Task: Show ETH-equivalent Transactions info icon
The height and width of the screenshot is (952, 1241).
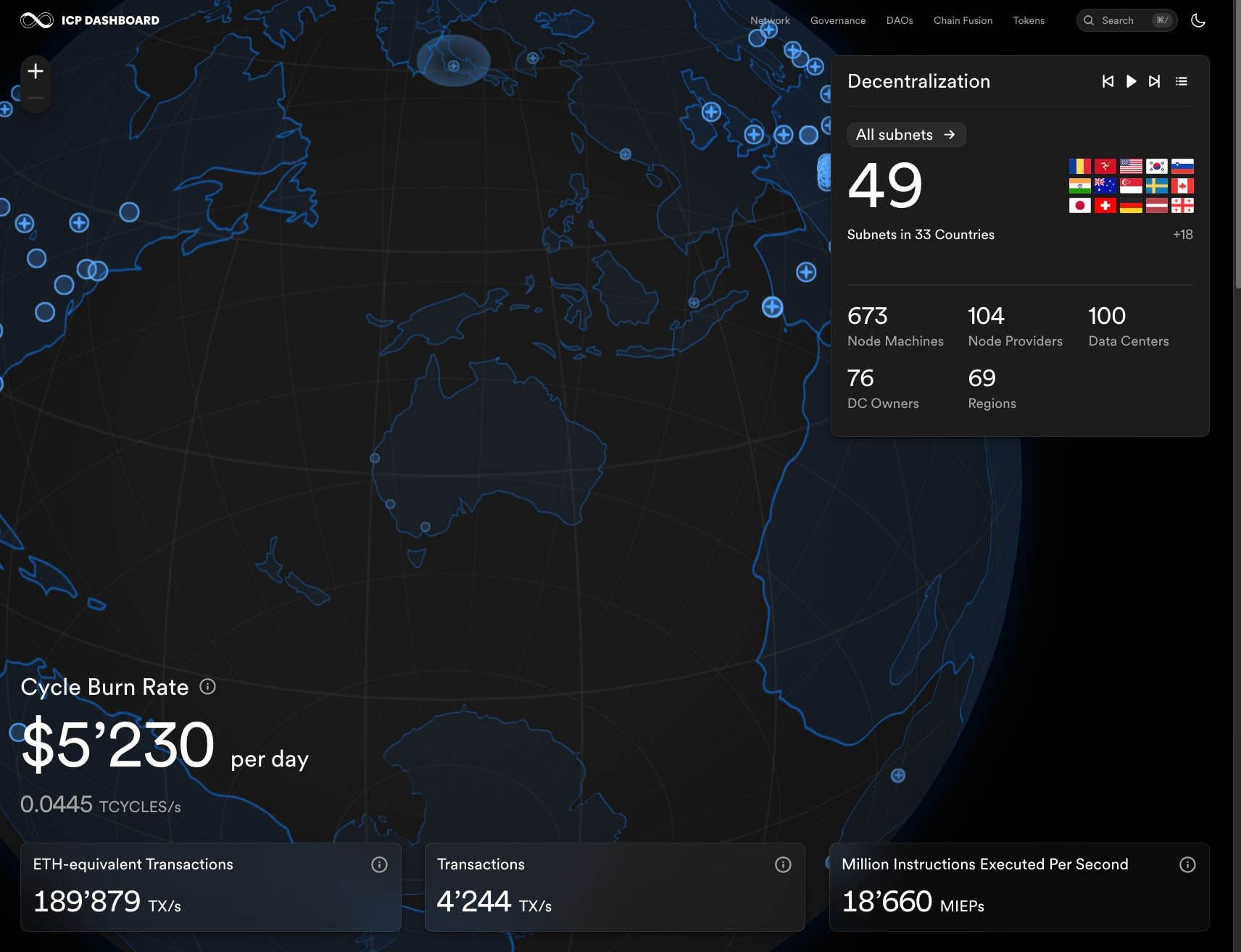Action: pos(379,864)
